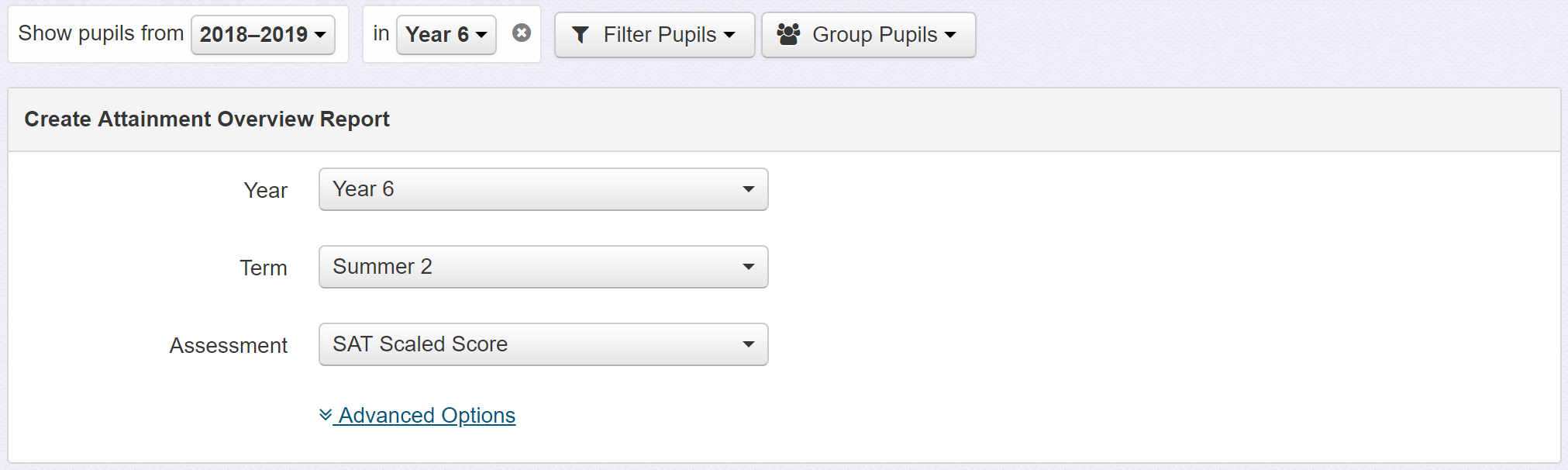Click the funnel icon on Filter Pupils
This screenshot has height=470, width=1568.
pyautogui.click(x=581, y=35)
